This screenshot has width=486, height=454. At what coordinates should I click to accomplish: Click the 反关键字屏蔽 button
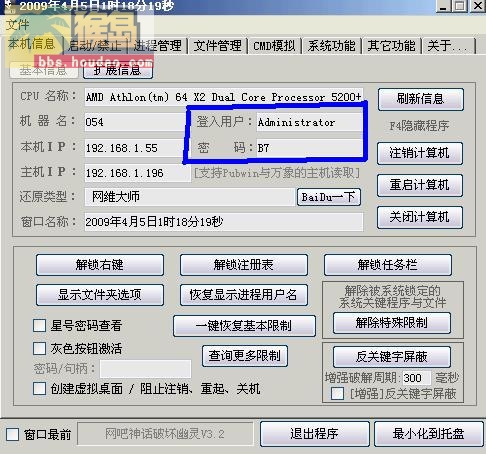392,357
